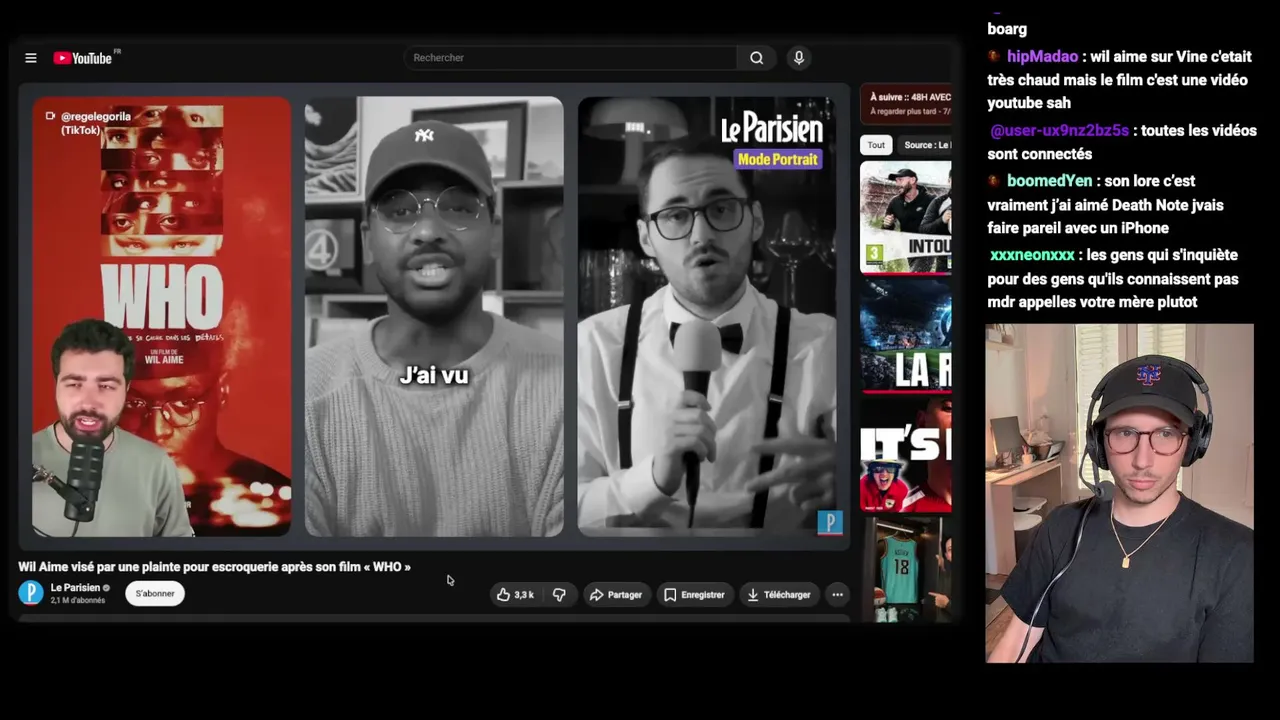The height and width of the screenshot is (720, 1280).
Task: Select the Tout filter chip
Action: 876,145
